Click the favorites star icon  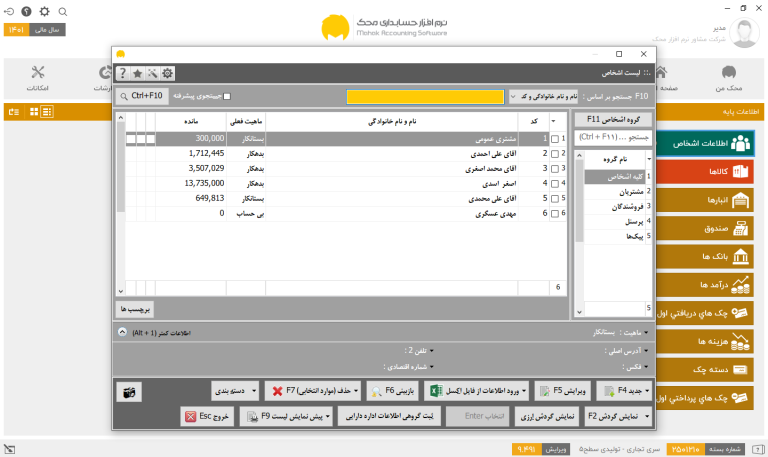(138, 73)
